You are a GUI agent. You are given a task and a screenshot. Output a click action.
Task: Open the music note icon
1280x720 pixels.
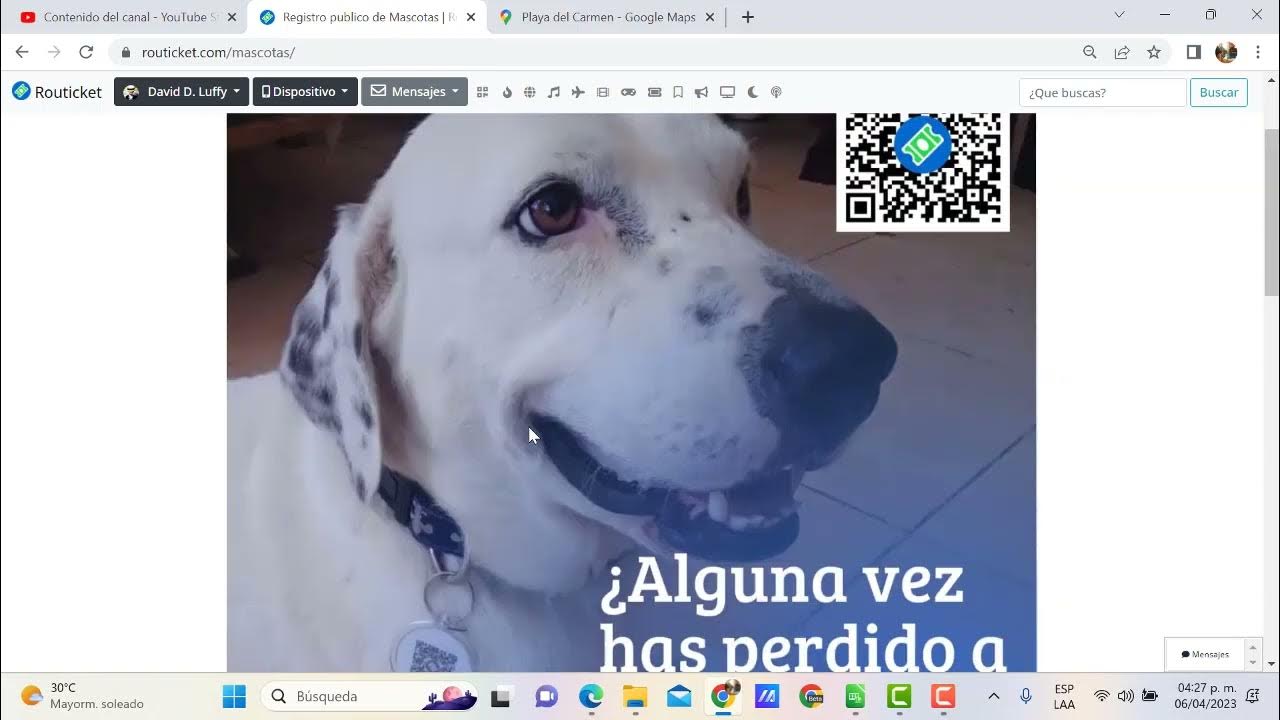click(554, 92)
